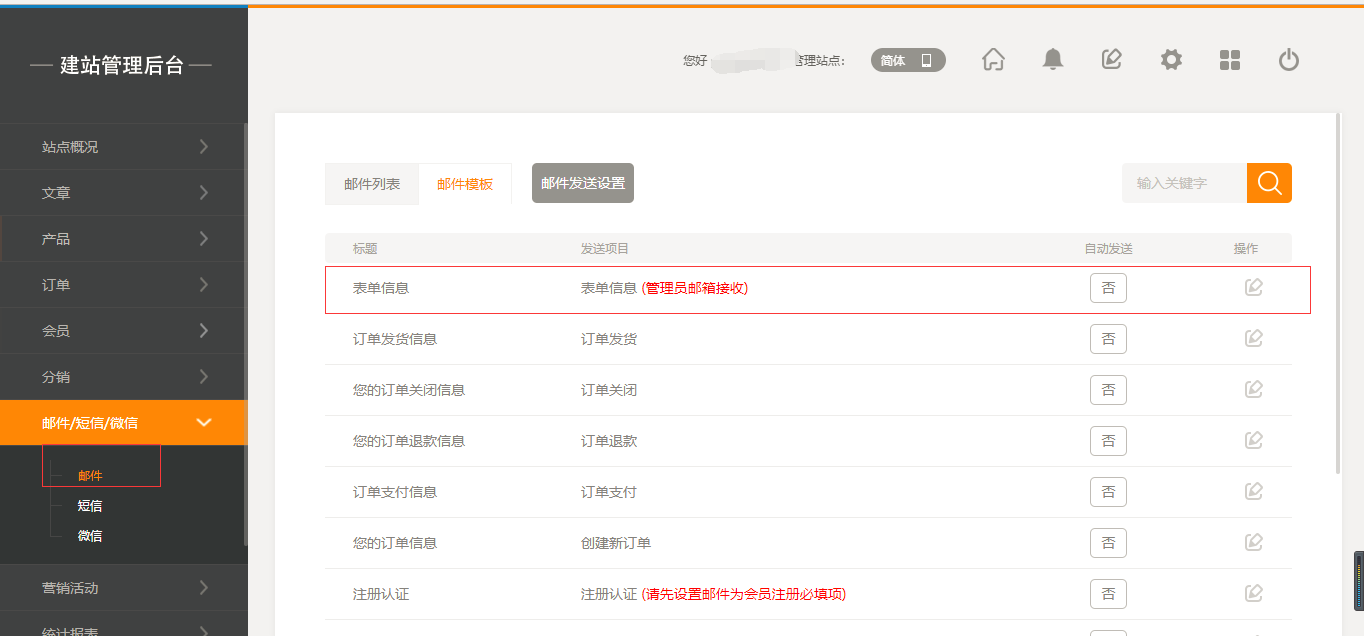Expand the 站点概况 sidebar menu
The width and height of the screenshot is (1364, 636).
123,147
